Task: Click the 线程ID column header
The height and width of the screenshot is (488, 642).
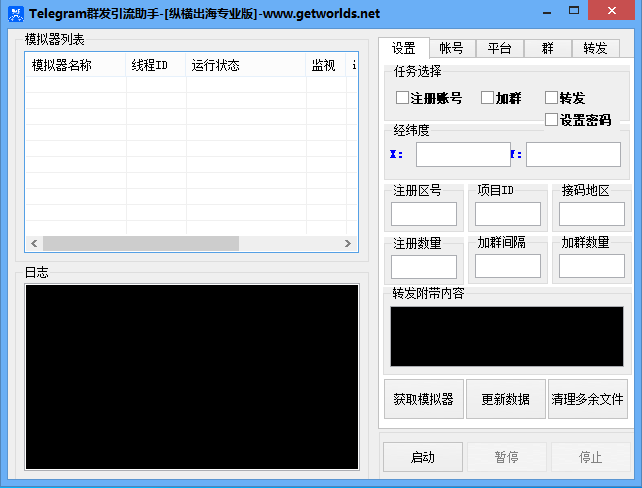Action: [x=156, y=65]
